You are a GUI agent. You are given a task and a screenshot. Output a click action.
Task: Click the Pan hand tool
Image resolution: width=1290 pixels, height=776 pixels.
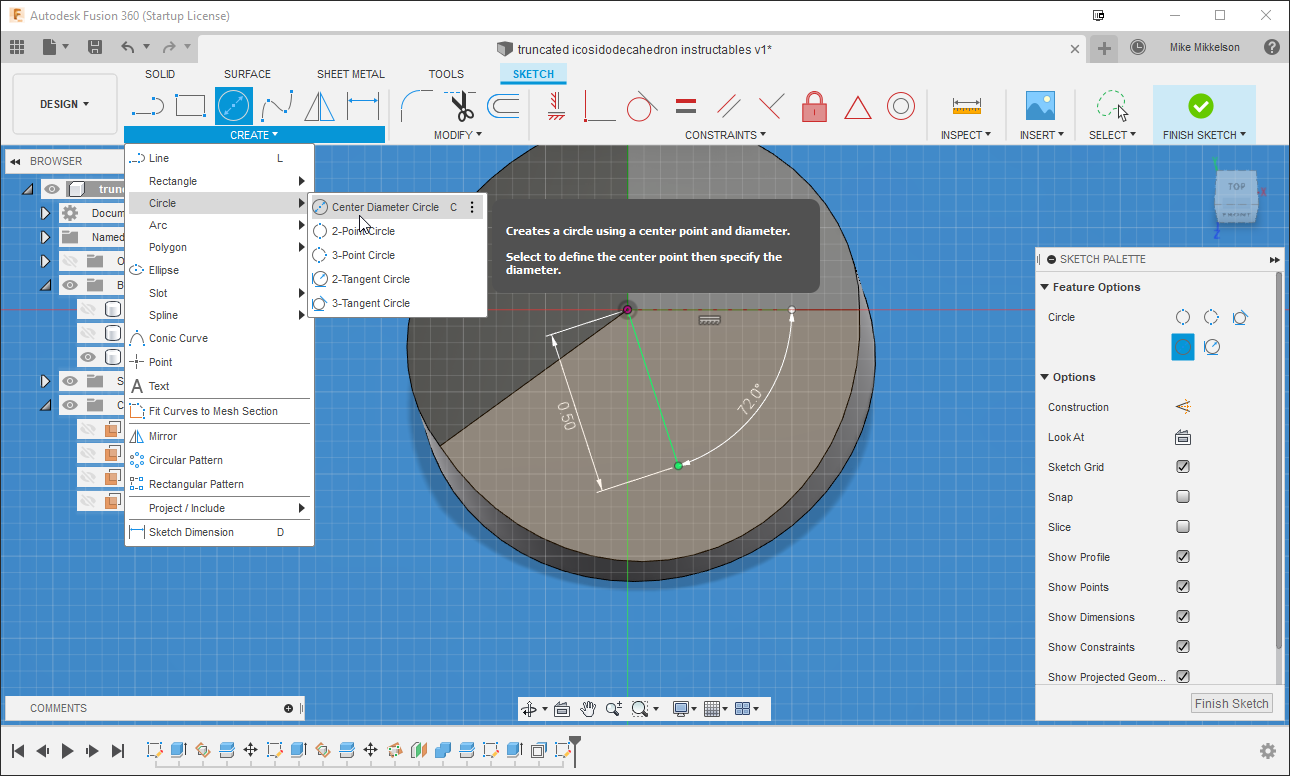[589, 708]
